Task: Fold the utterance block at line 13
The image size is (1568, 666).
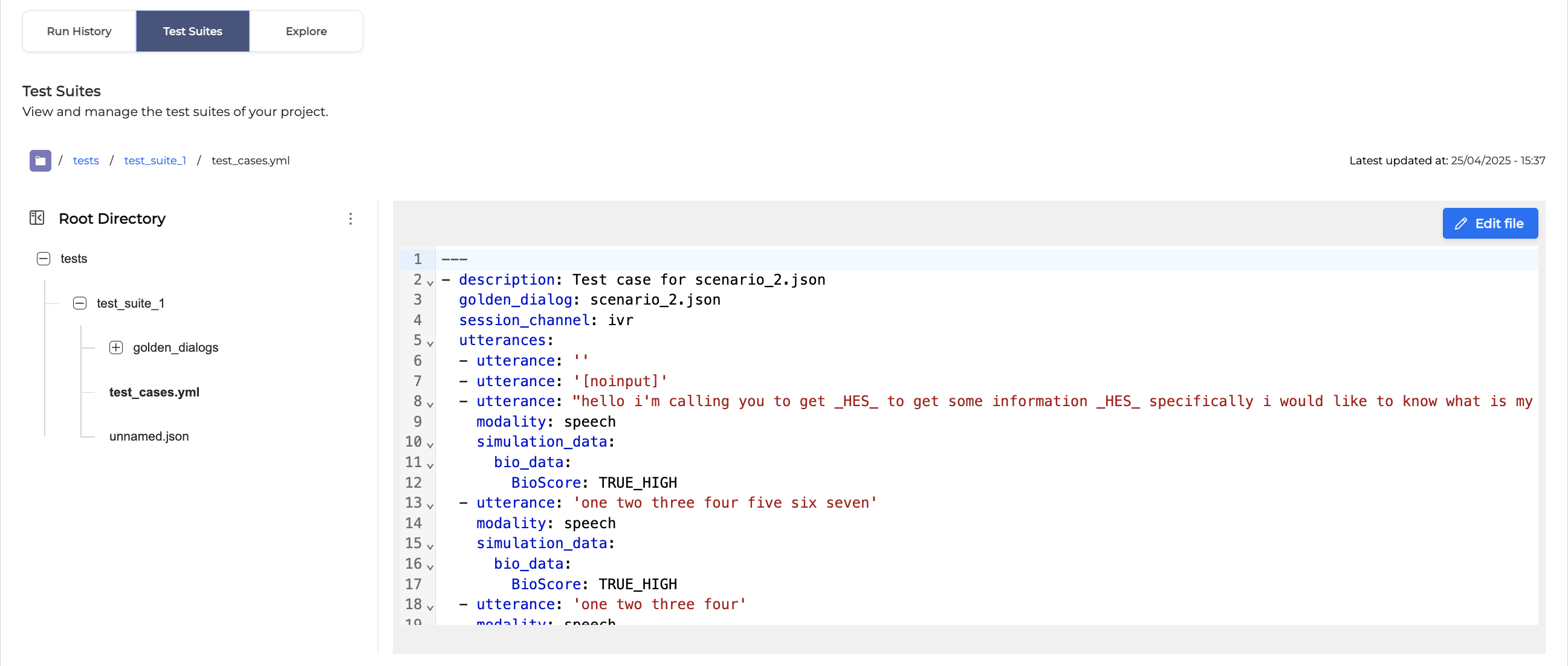Action: [x=430, y=506]
